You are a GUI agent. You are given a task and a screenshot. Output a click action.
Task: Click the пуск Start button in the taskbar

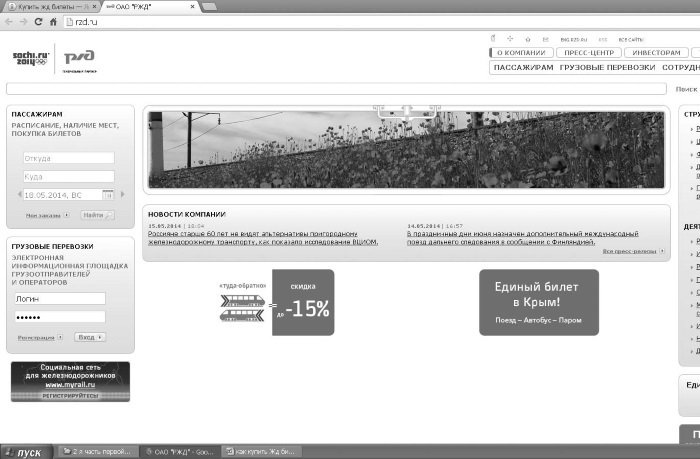pos(26,452)
